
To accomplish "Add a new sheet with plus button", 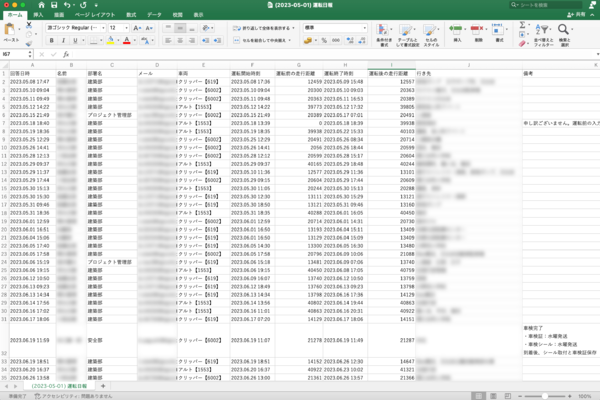I will click(x=103, y=386).
